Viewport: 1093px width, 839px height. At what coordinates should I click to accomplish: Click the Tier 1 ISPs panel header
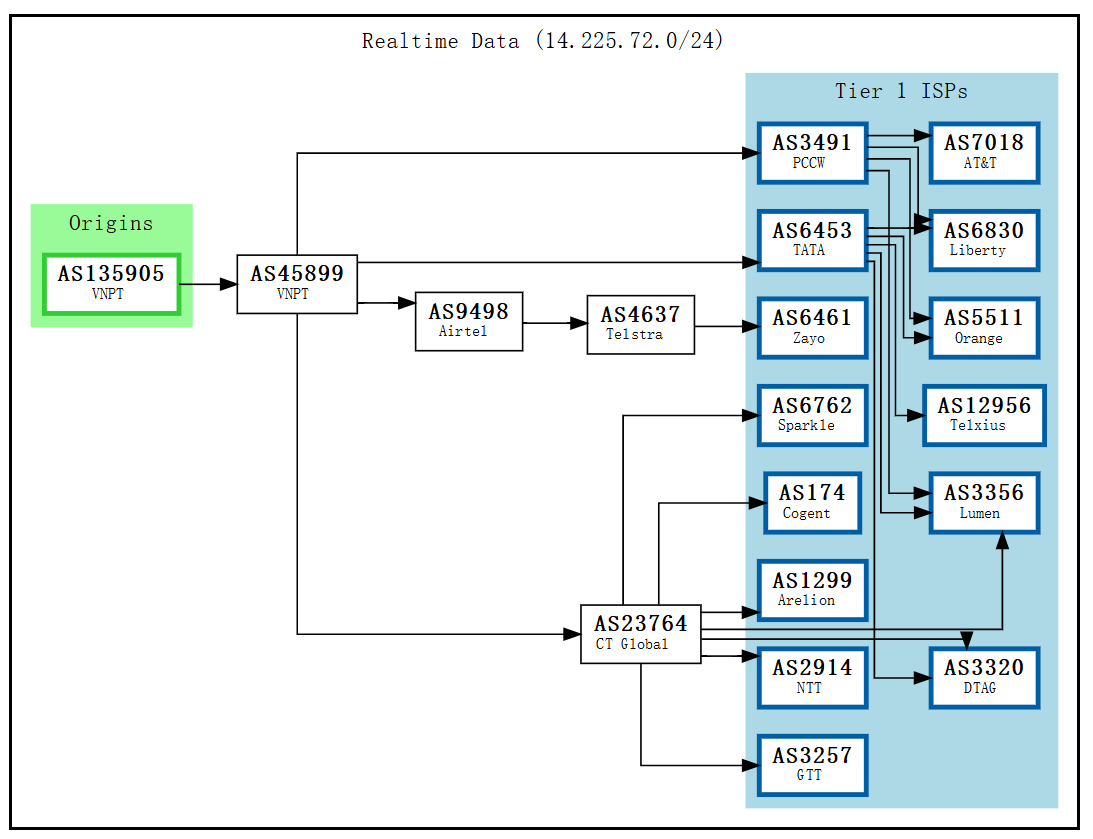point(901,91)
